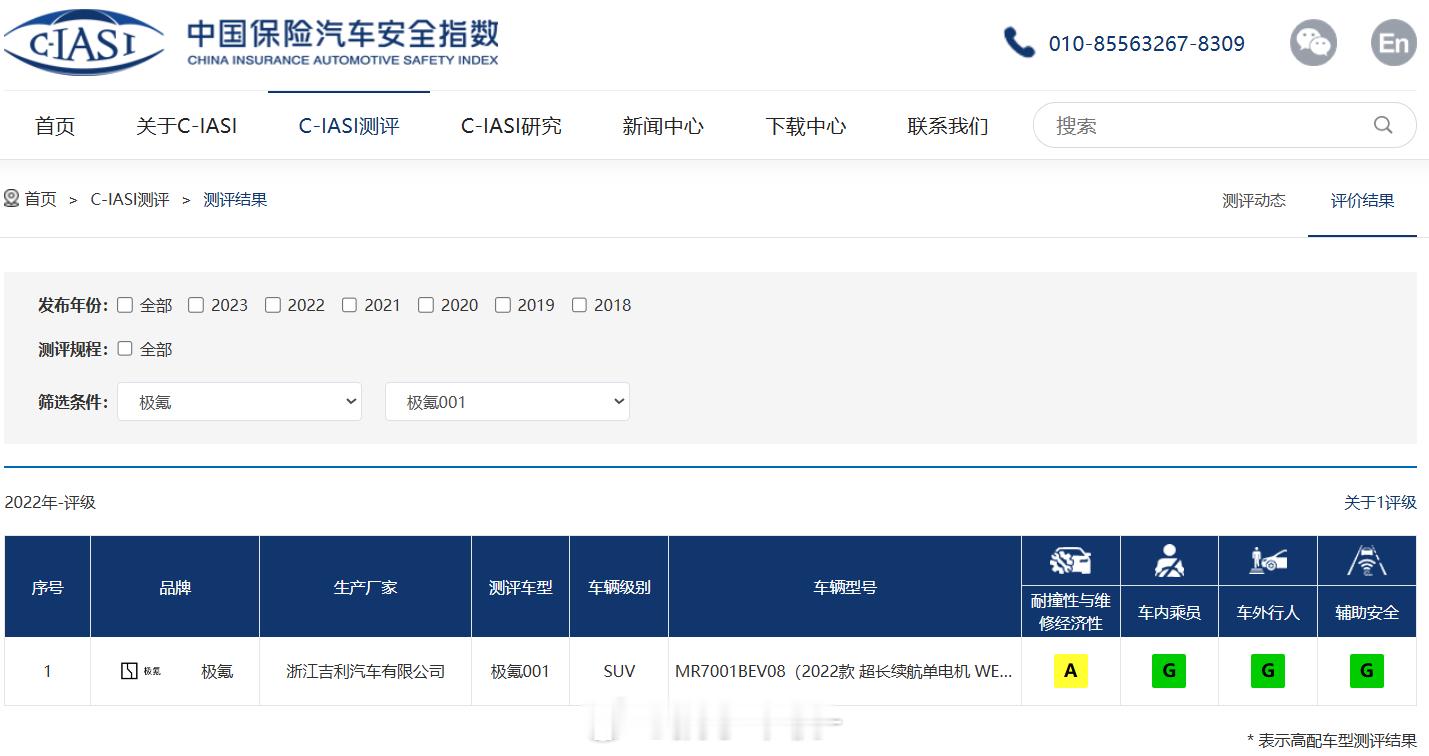Check the 全部 year checkbox

click(x=125, y=305)
